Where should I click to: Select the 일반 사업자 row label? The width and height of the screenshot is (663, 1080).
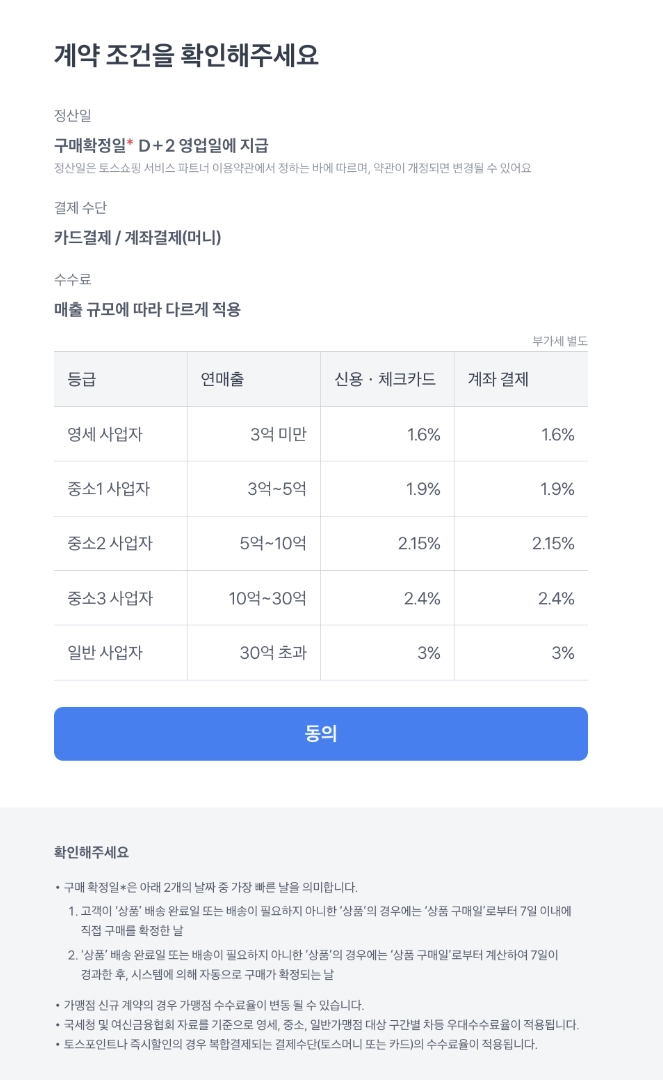(x=104, y=653)
